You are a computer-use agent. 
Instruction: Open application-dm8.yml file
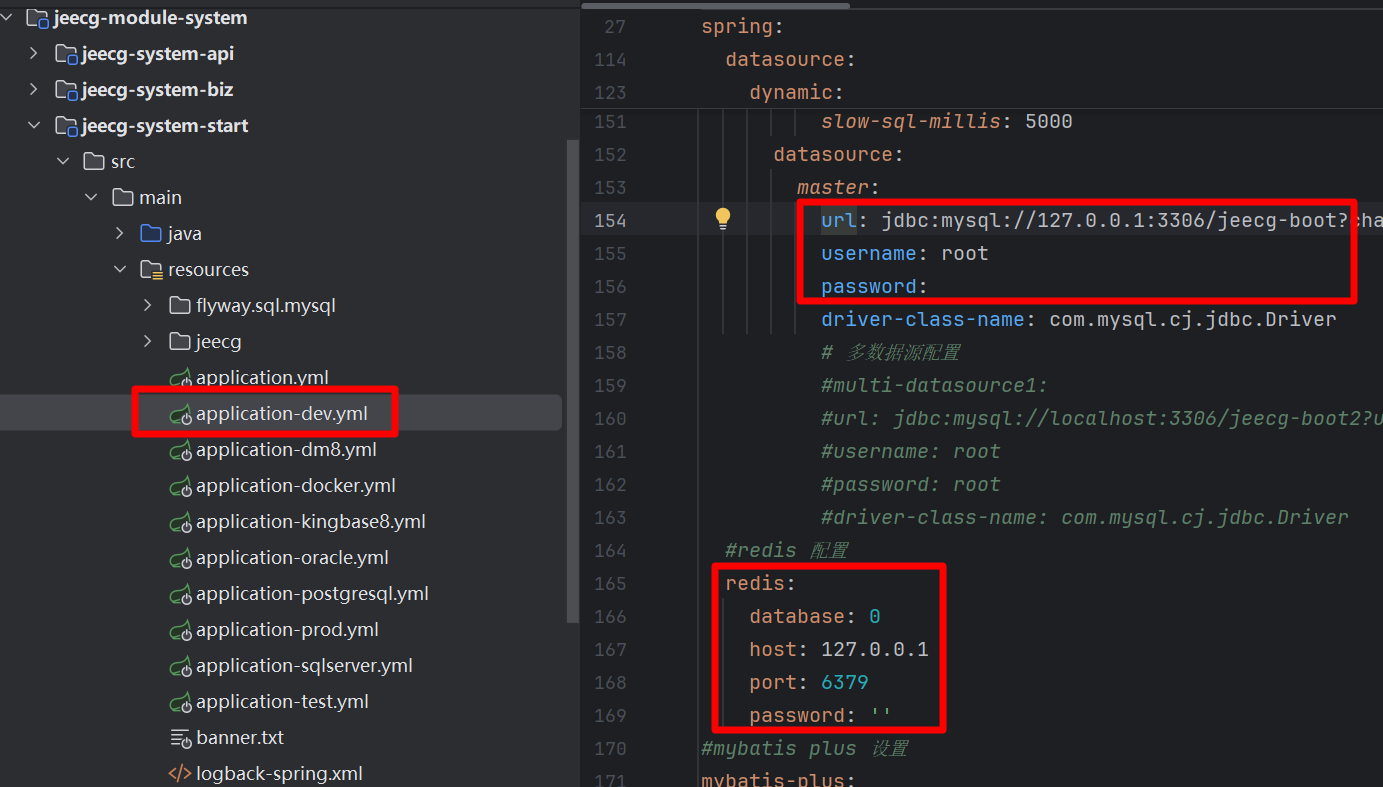(286, 450)
